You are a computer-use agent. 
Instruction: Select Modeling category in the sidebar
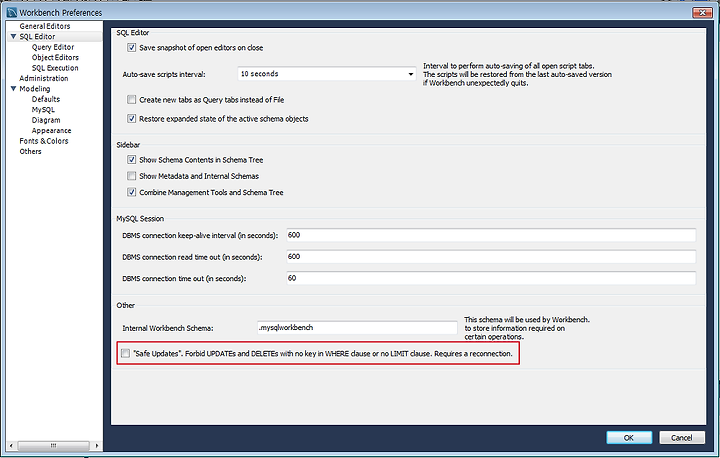pos(35,89)
